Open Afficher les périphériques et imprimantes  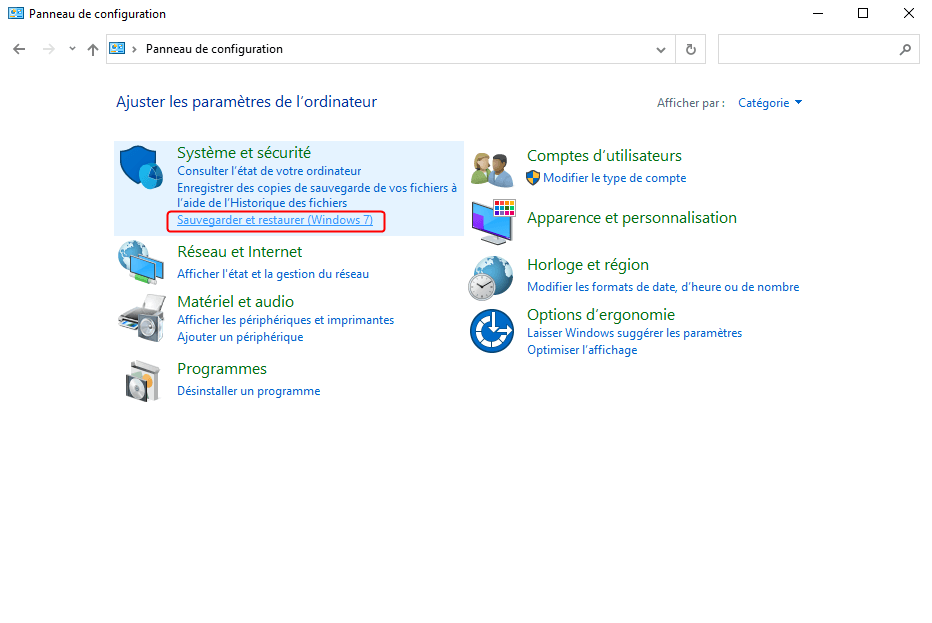pos(285,320)
